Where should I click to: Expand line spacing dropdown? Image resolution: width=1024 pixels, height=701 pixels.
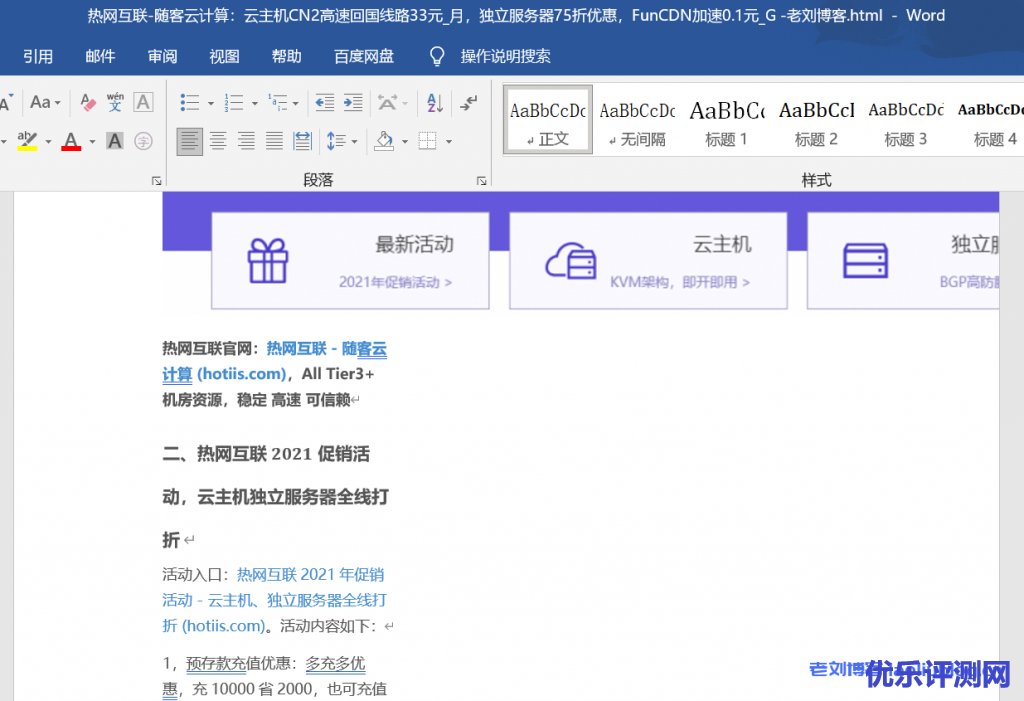(x=354, y=142)
